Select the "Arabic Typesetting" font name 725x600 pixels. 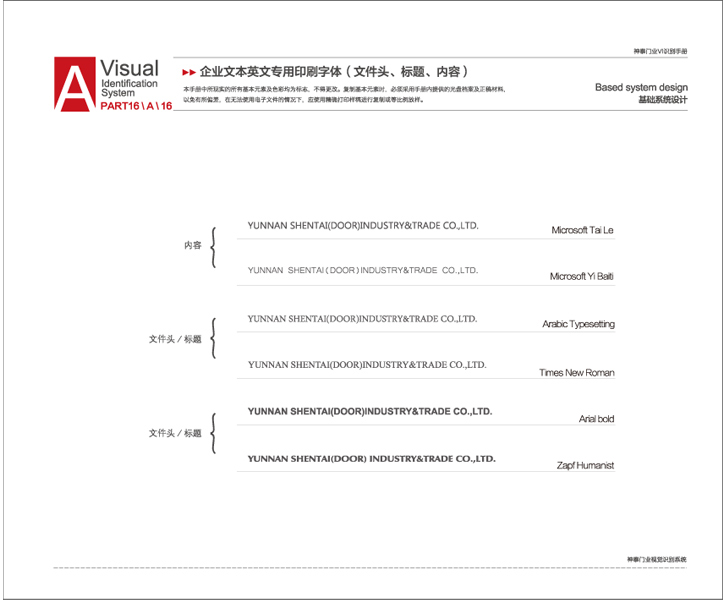click(578, 324)
